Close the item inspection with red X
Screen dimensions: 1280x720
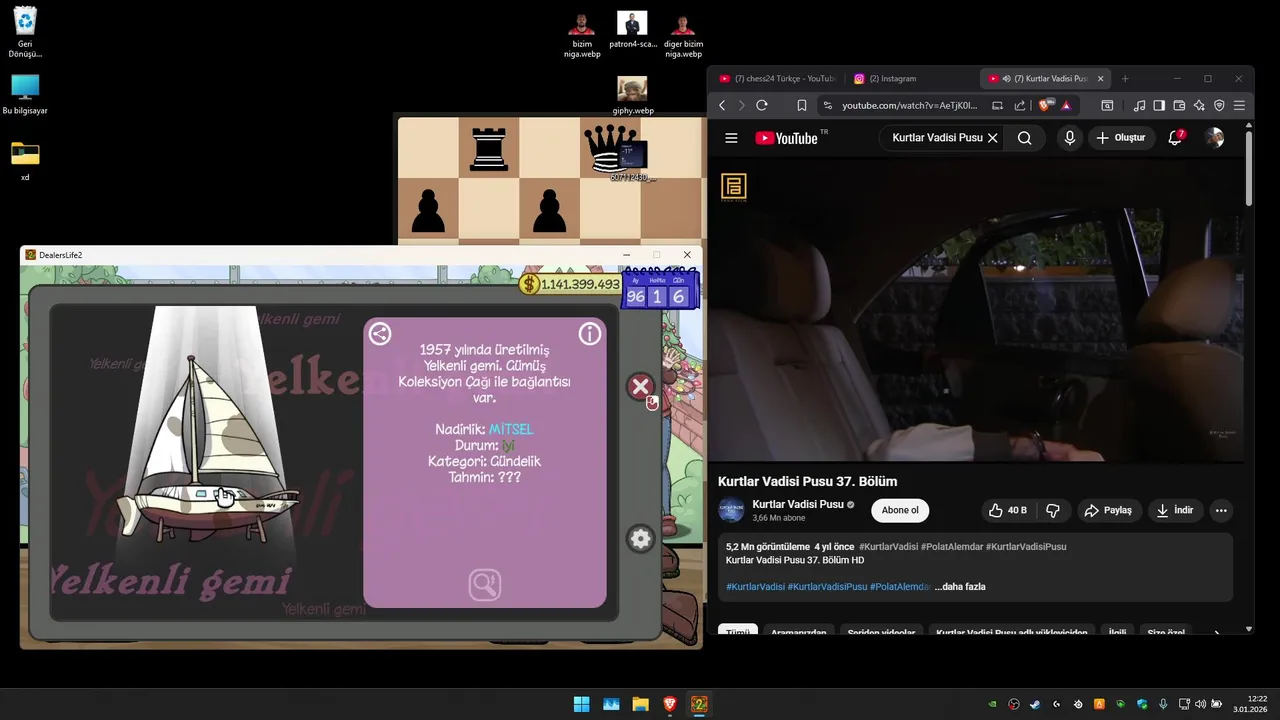point(641,387)
